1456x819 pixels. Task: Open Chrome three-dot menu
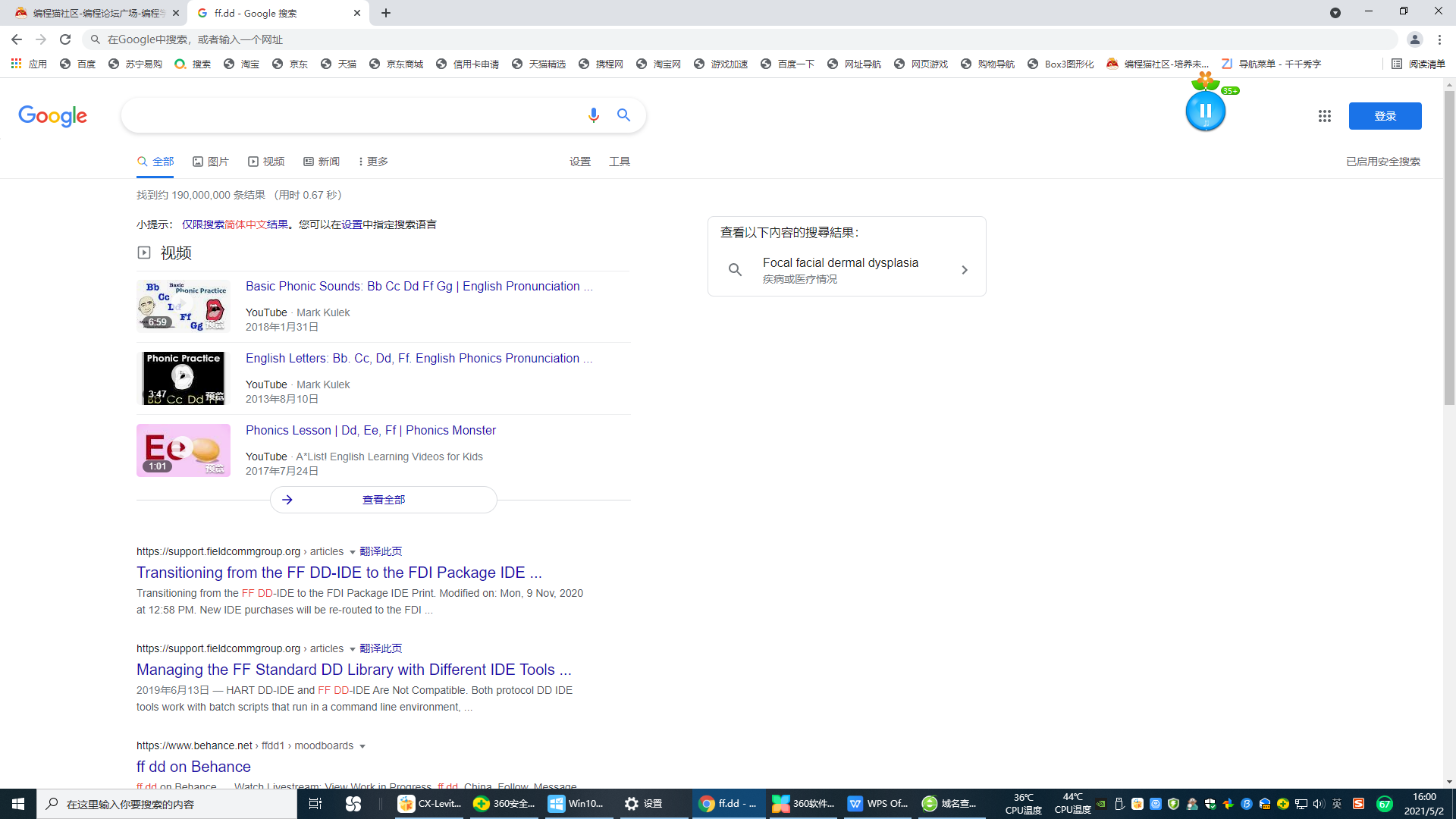pyautogui.click(x=1440, y=39)
